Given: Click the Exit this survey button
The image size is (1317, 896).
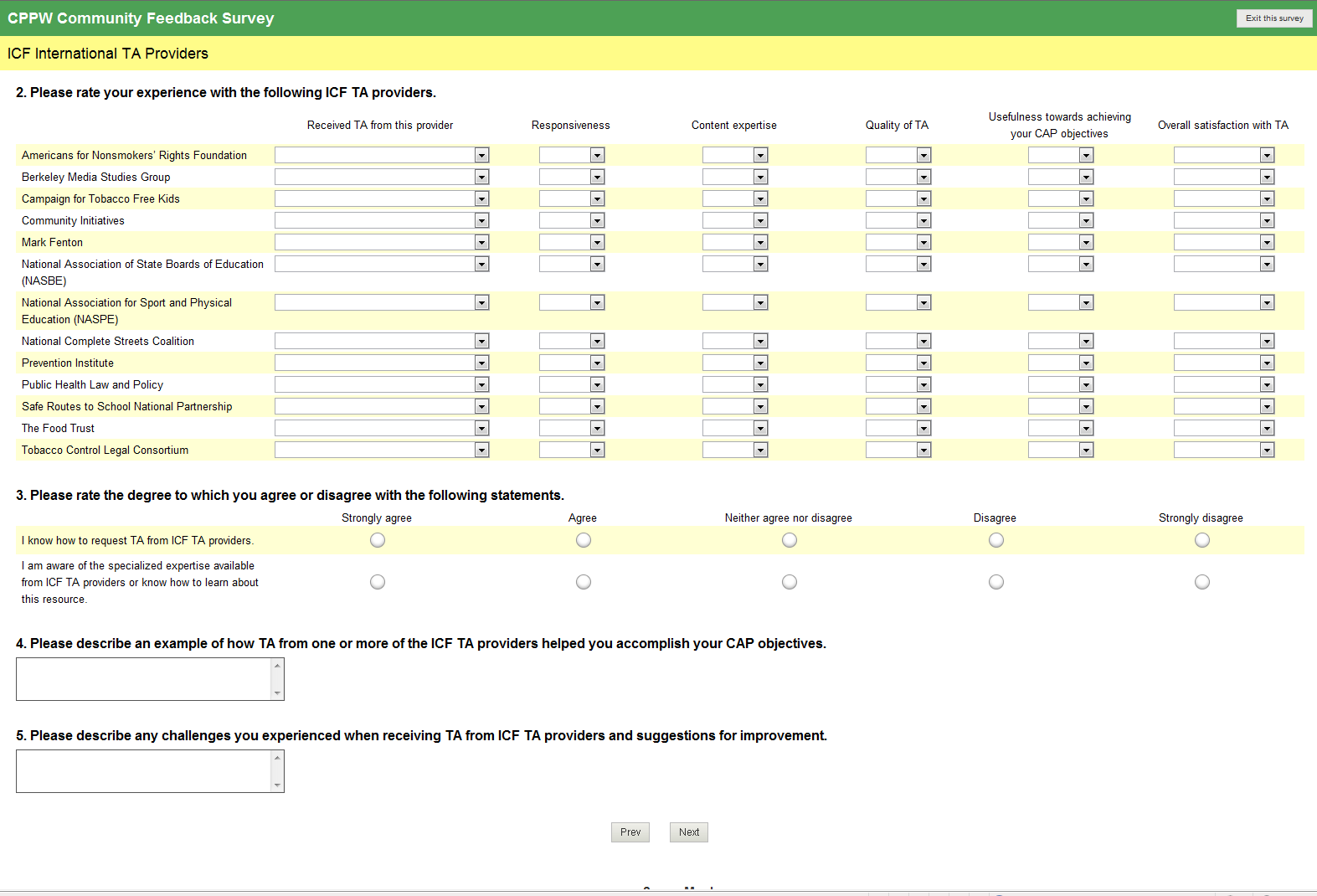Looking at the screenshot, I should tap(1273, 18).
